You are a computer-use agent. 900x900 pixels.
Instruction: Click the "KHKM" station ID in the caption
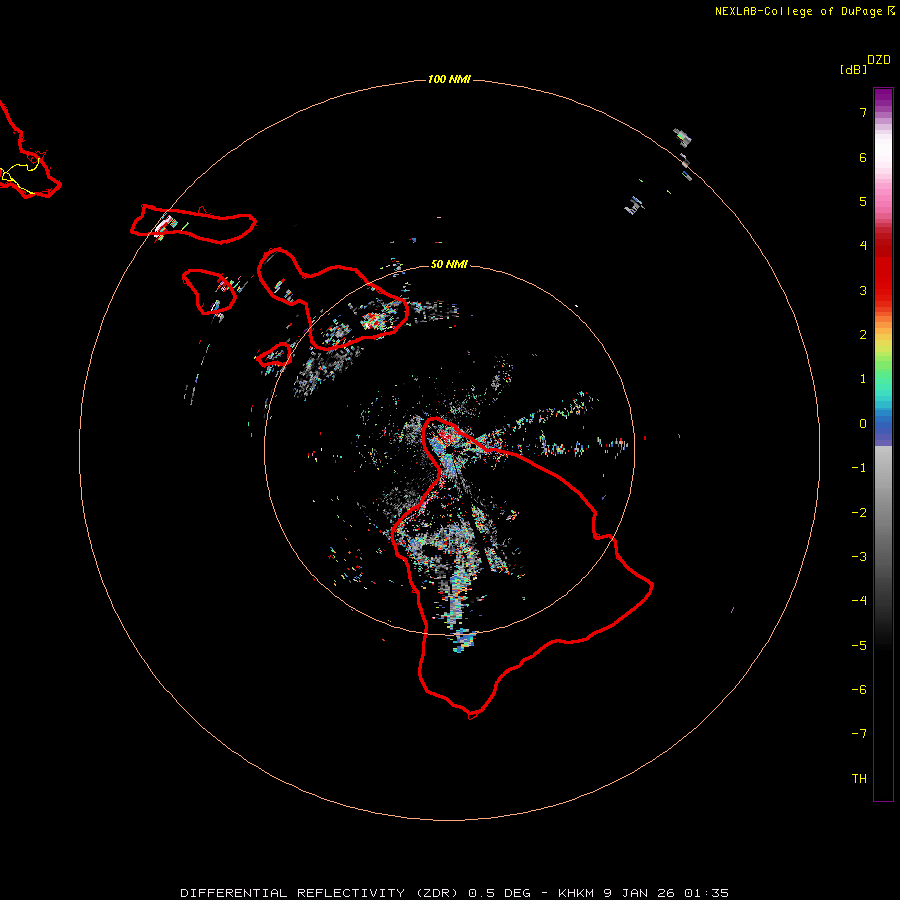pos(576,893)
